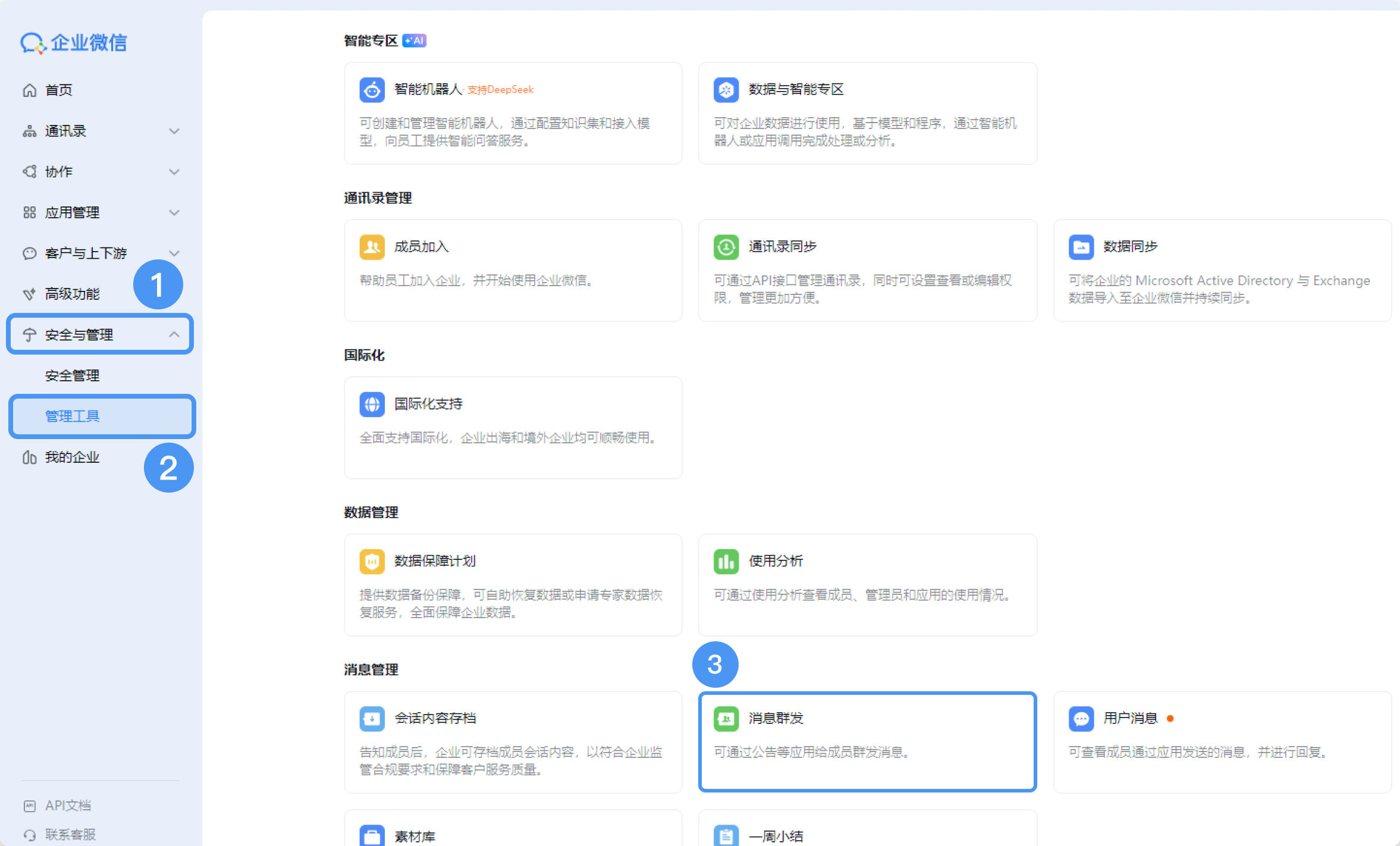Go to 首页 in sidebar
Viewport: 1400px width, 846px height.
[58, 90]
